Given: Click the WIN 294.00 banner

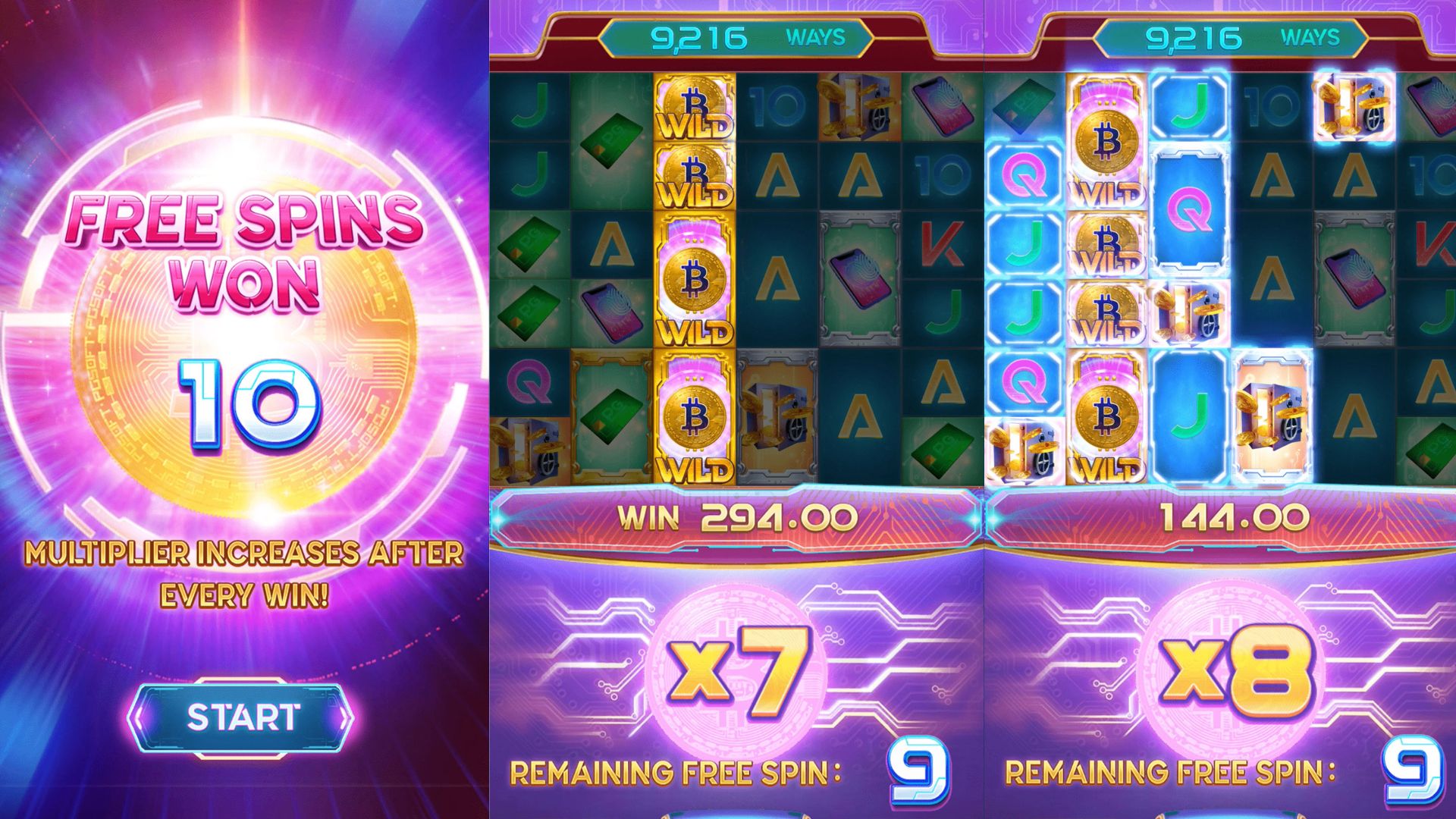Looking at the screenshot, I should [x=737, y=518].
